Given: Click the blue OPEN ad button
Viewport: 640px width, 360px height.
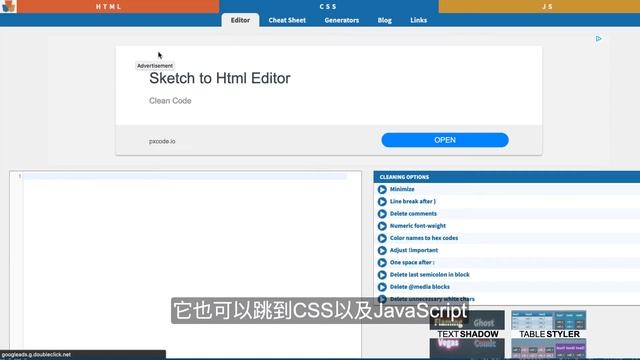Looking at the screenshot, I should click(445, 140).
